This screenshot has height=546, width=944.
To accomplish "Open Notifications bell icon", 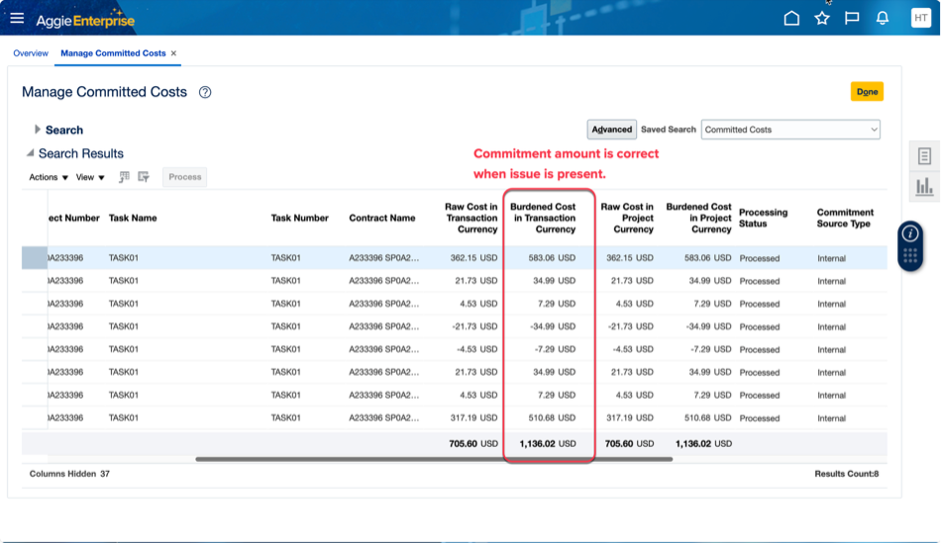I will [882, 18].
